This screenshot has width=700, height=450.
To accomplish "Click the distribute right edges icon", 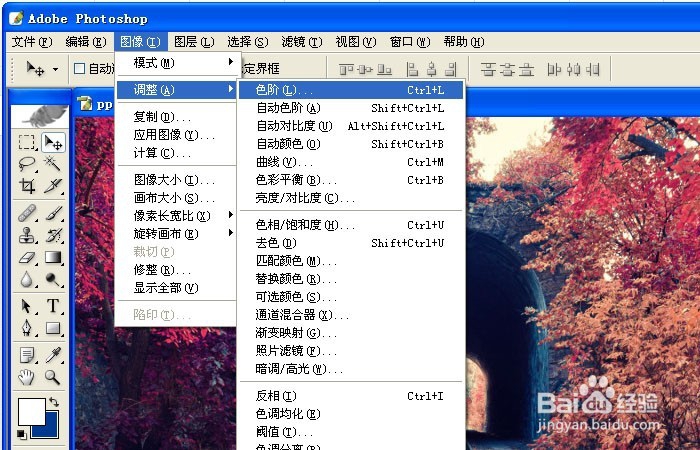I will (x=593, y=69).
